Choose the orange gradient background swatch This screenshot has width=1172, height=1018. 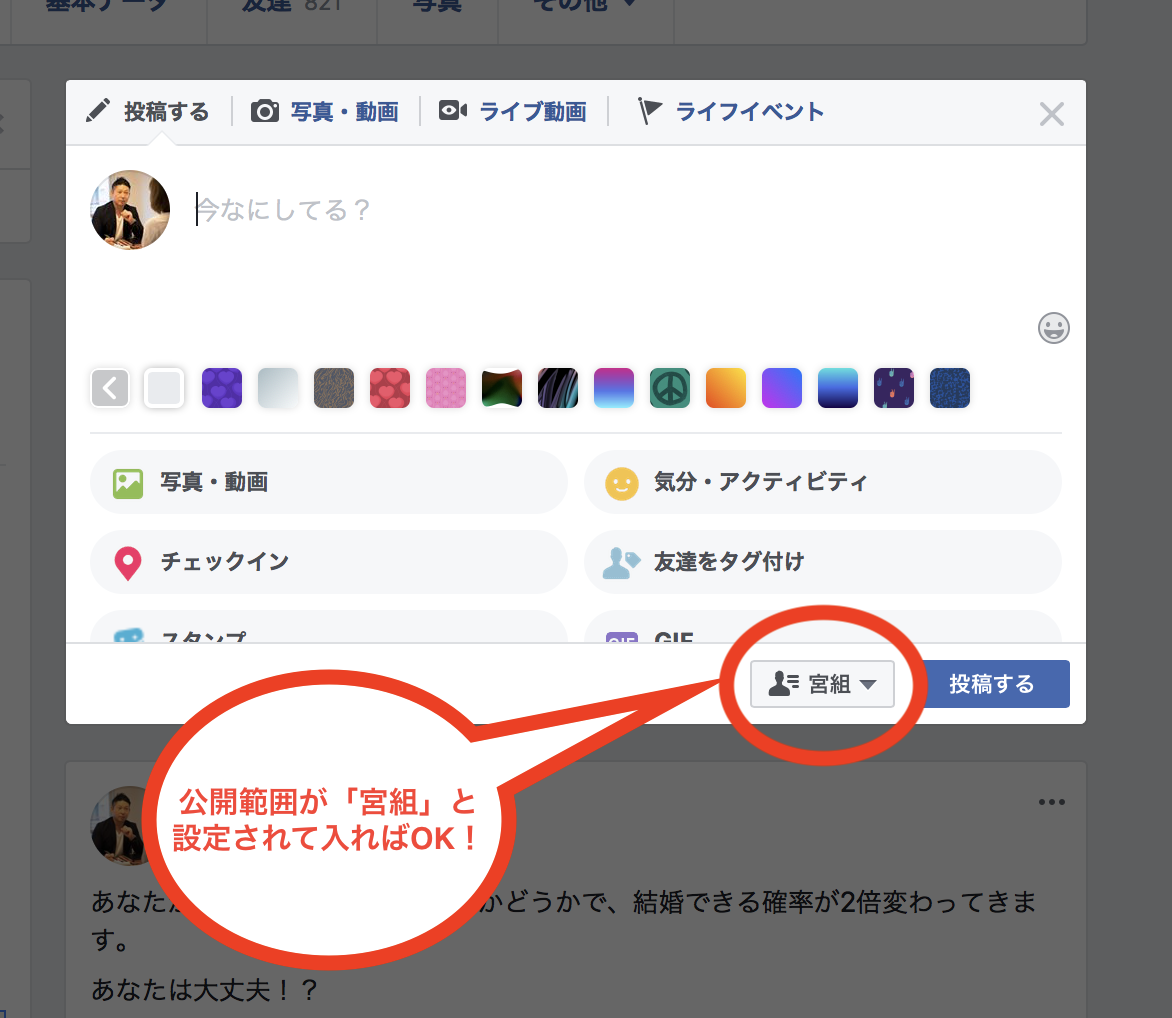(x=727, y=388)
